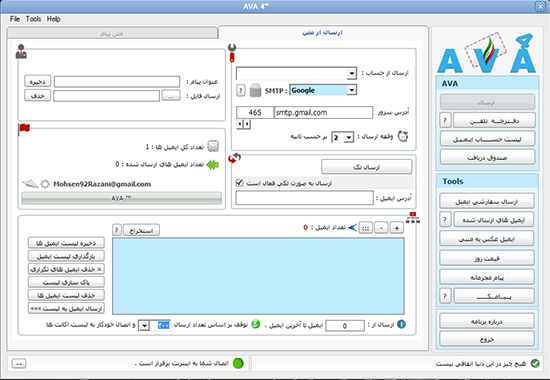Click the AVA progress bar
550x380 pixels.
pos(121,198)
